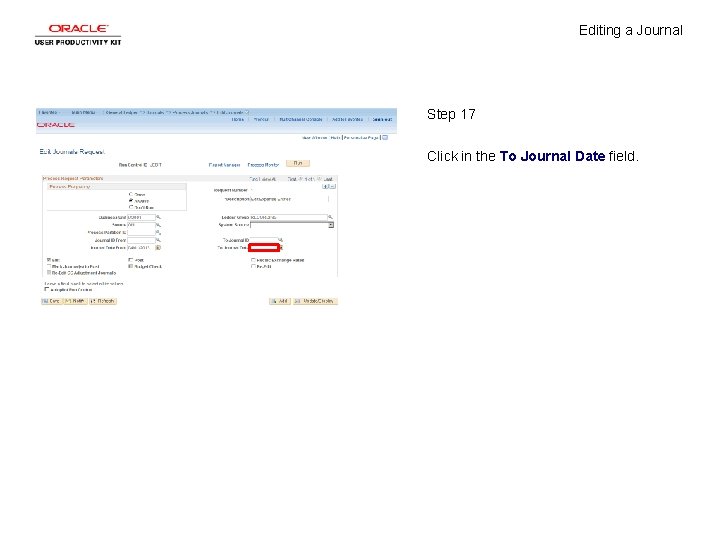
Task: Click in the To Journal Date field
Action: click(x=264, y=248)
